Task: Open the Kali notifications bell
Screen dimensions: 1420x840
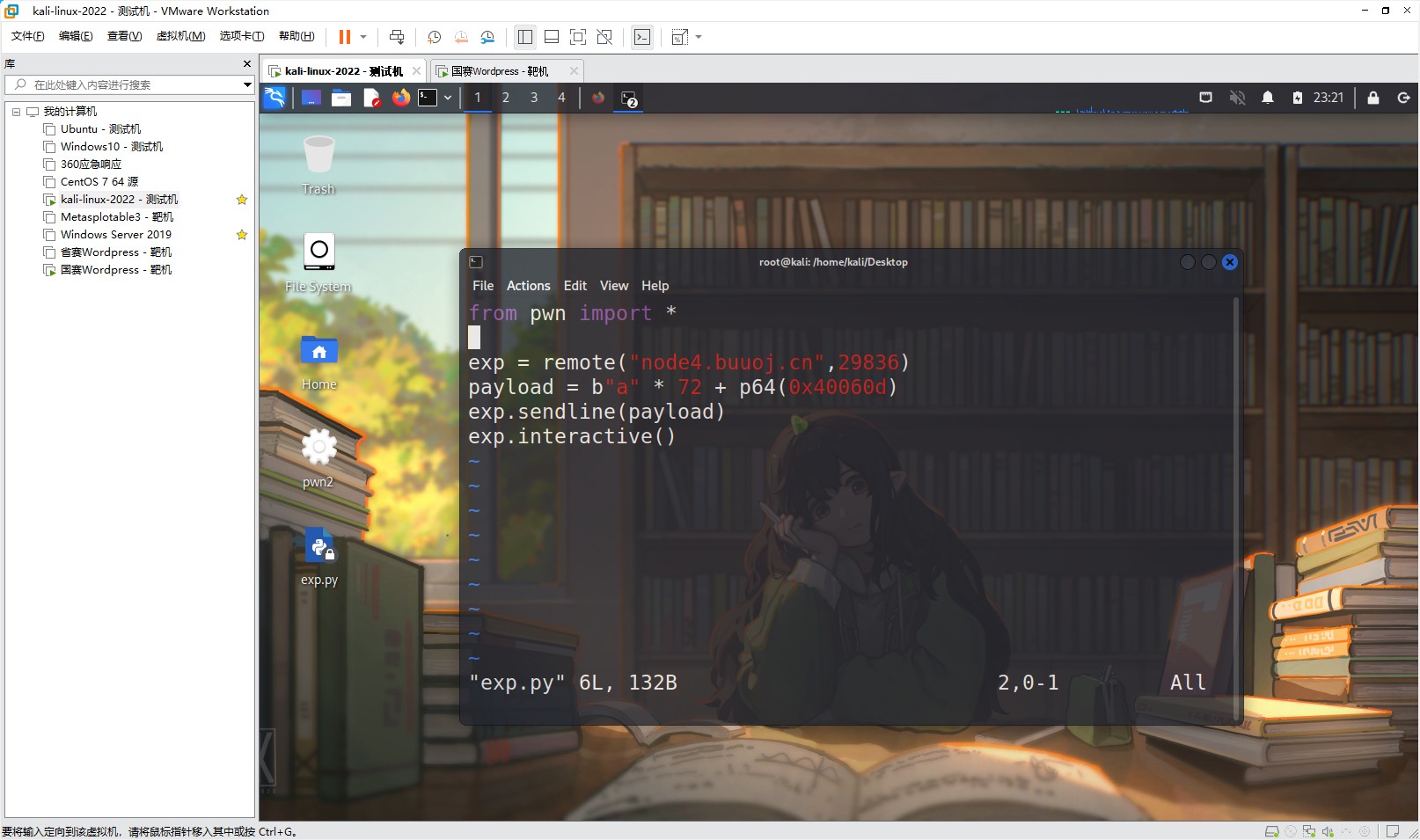Action: [x=1268, y=98]
